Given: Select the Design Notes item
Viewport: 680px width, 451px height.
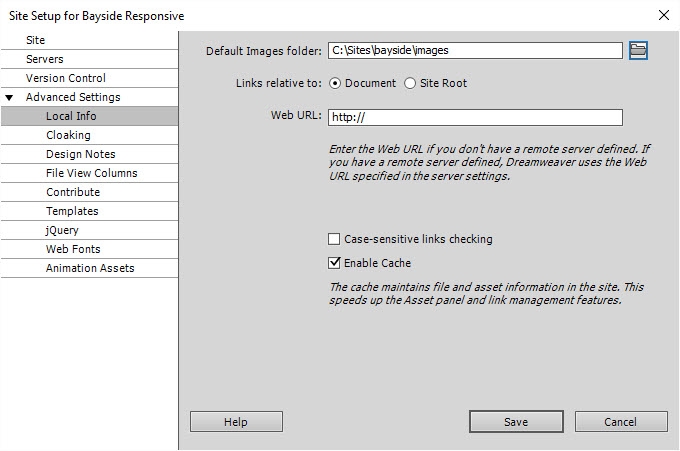Looking at the screenshot, I should (80, 154).
